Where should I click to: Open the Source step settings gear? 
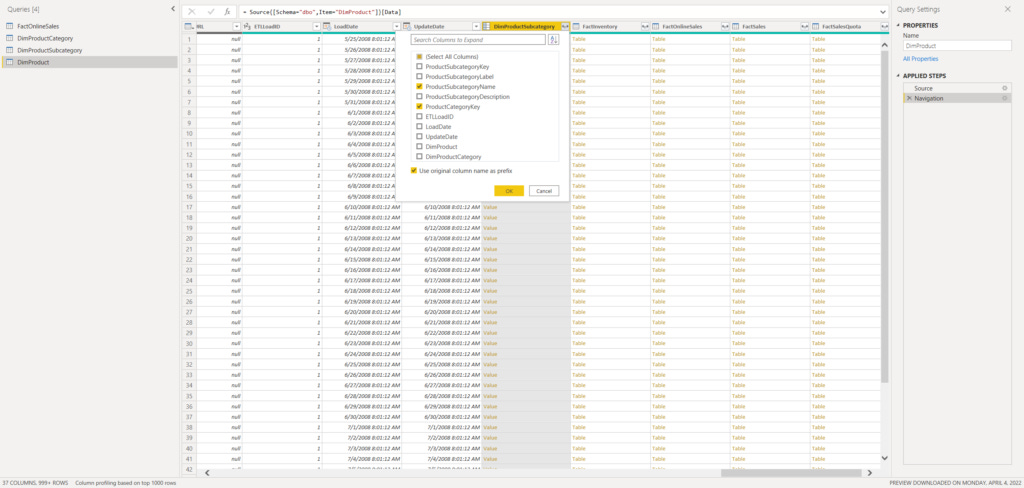point(1004,88)
